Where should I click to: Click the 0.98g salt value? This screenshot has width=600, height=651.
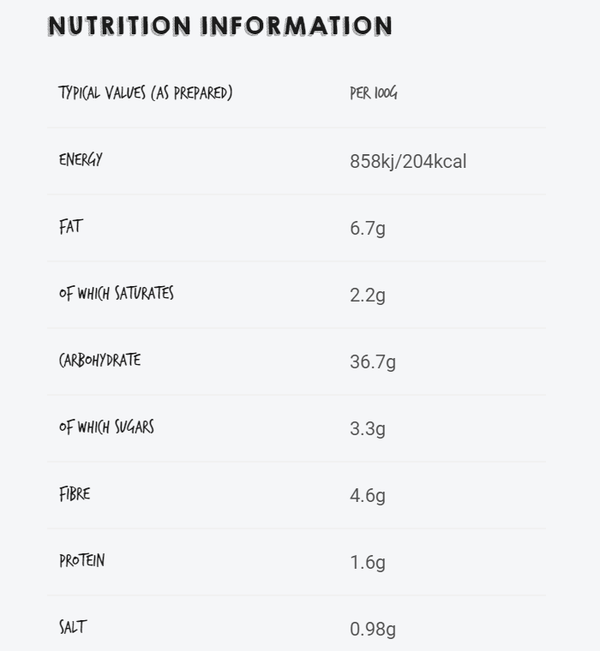(x=372, y=629)
